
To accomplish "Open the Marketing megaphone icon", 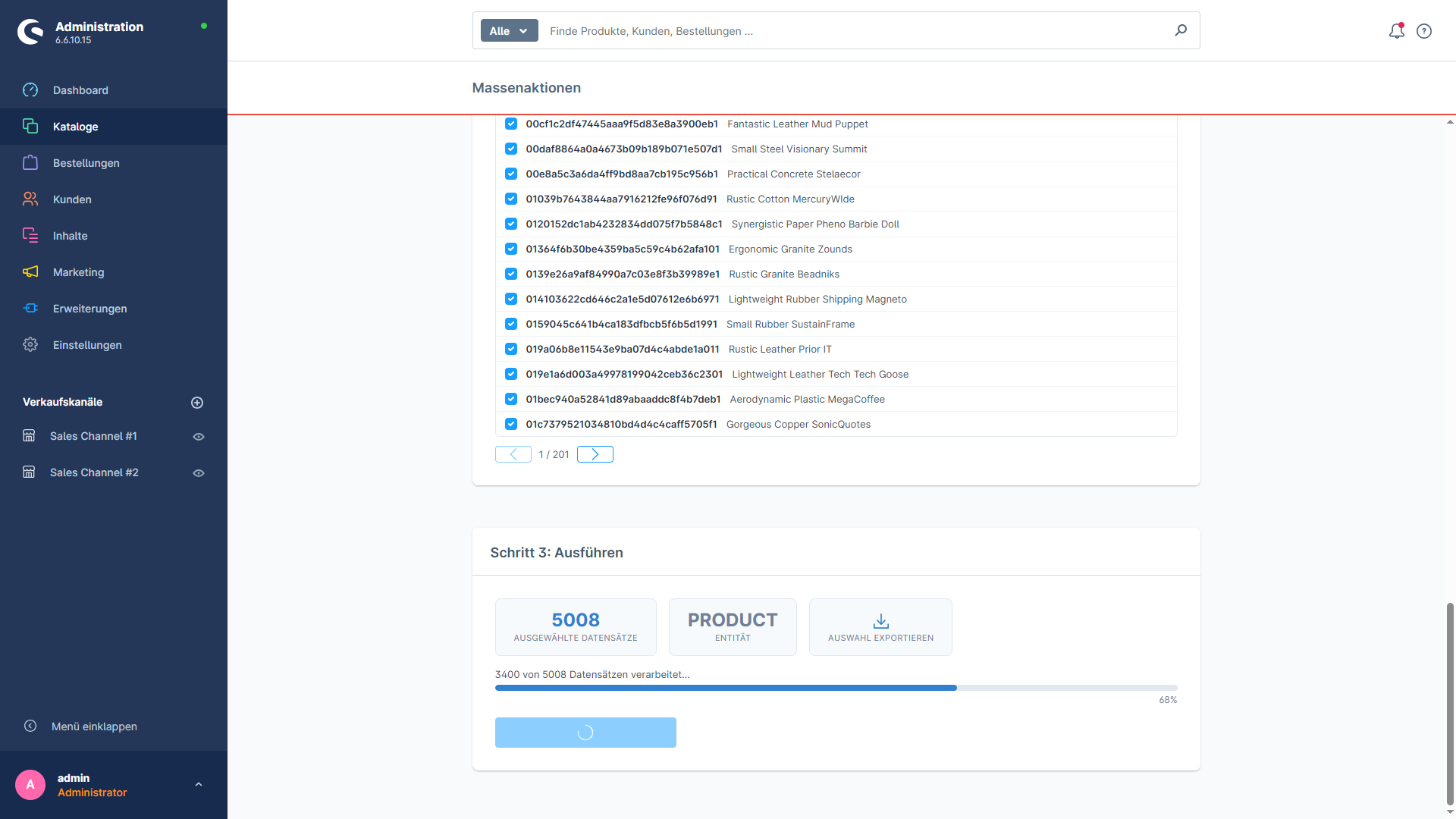I will (x=30, y=272).
